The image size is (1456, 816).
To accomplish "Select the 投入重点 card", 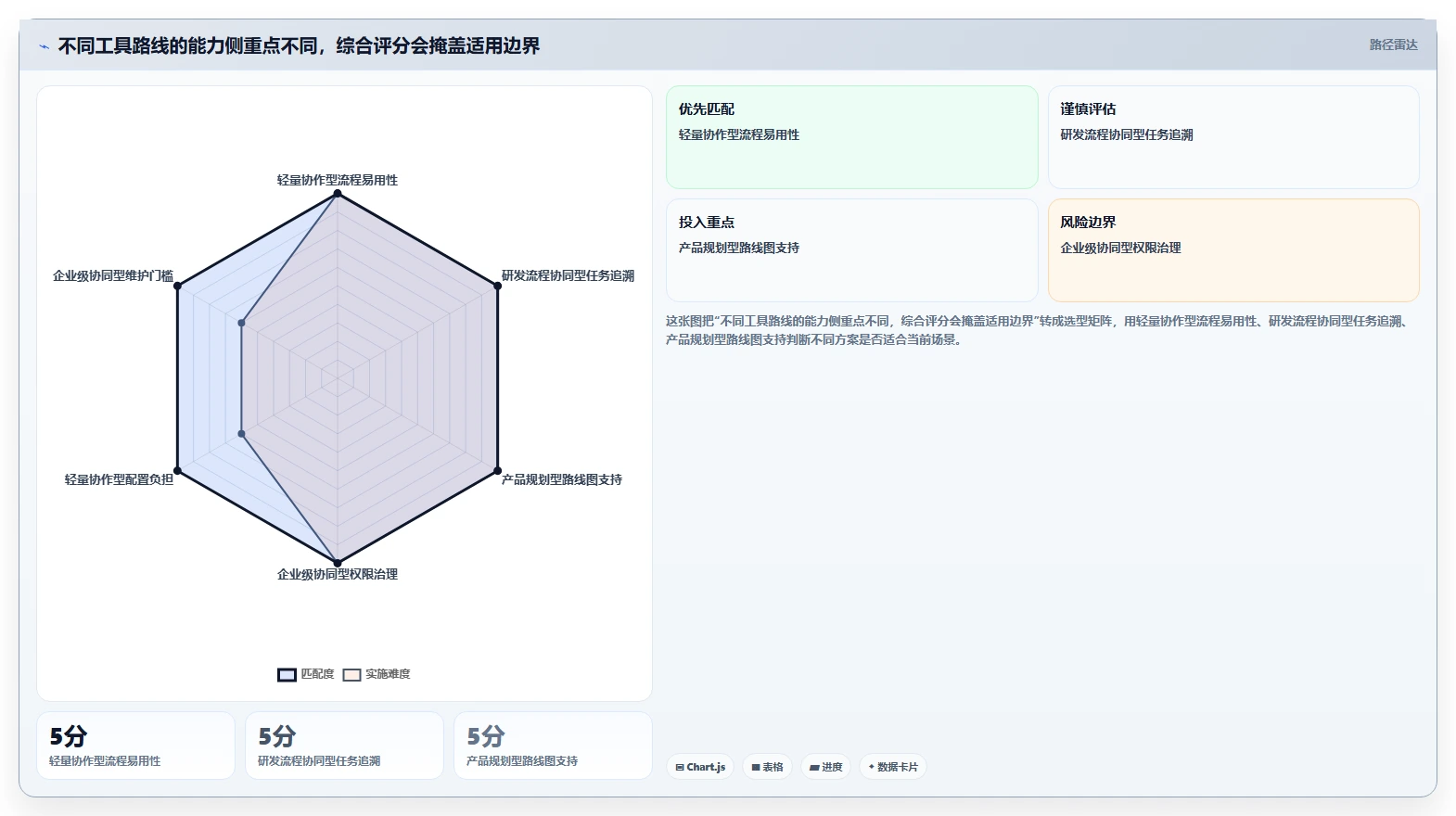I will (x=851, y=250).
